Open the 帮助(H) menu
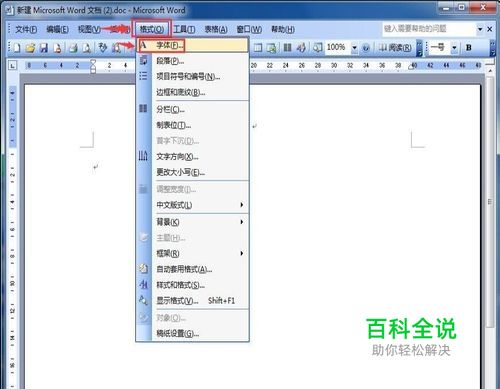 [x=283, y=29]
